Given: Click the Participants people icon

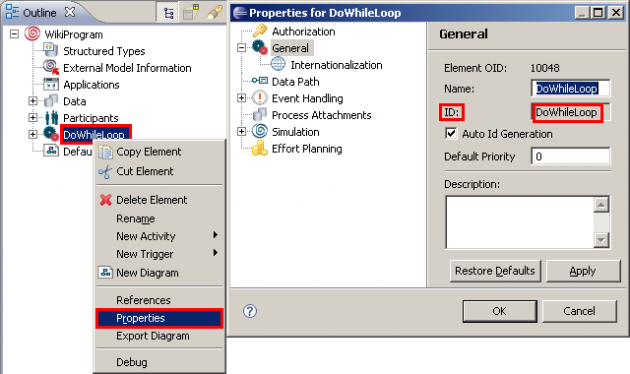Looking at the screenshot, I should tap(51, 118).
